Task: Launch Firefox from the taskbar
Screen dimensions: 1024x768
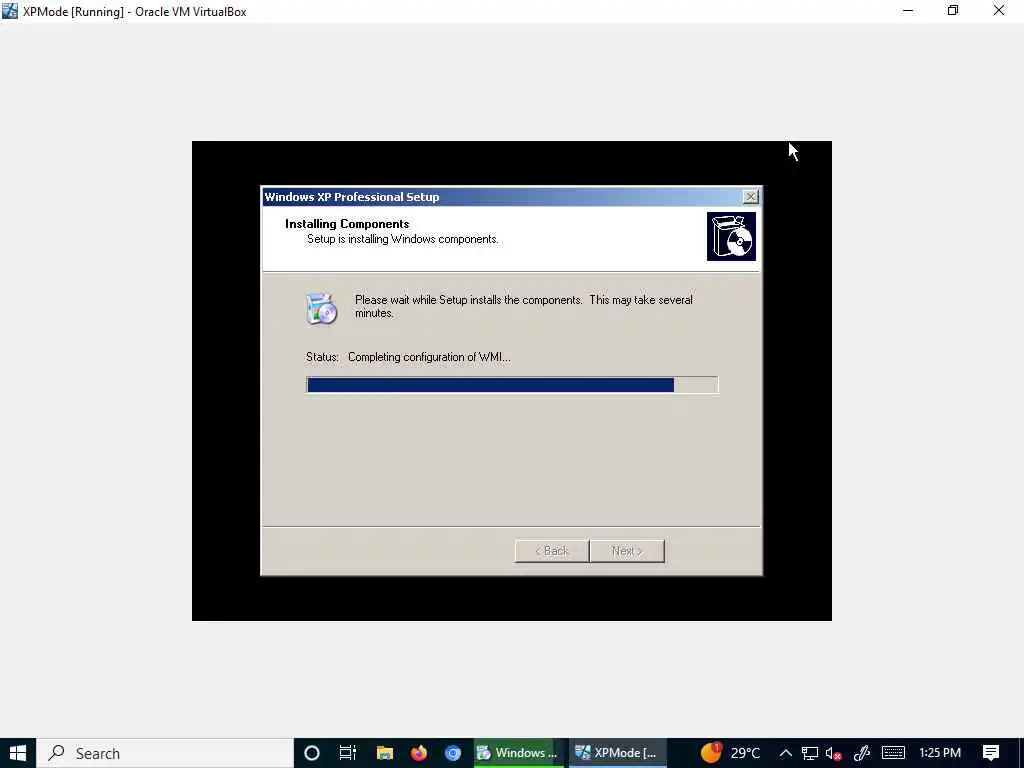Action: pos(419,753)
